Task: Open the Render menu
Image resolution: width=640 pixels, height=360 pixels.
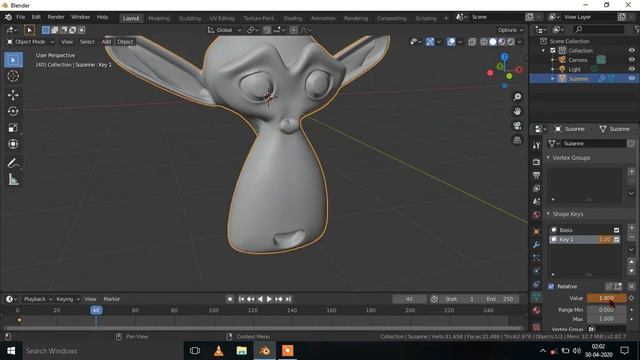Action: tap(56, 17)
